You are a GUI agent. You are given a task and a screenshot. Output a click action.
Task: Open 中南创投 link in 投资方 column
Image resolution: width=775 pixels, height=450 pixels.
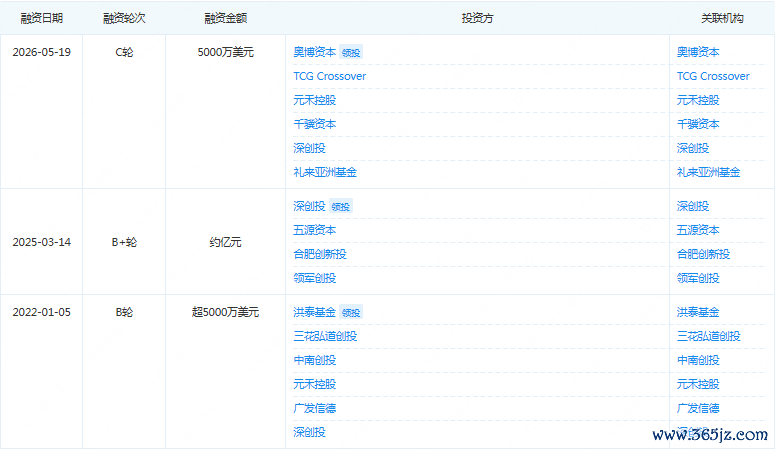[314, 360]
